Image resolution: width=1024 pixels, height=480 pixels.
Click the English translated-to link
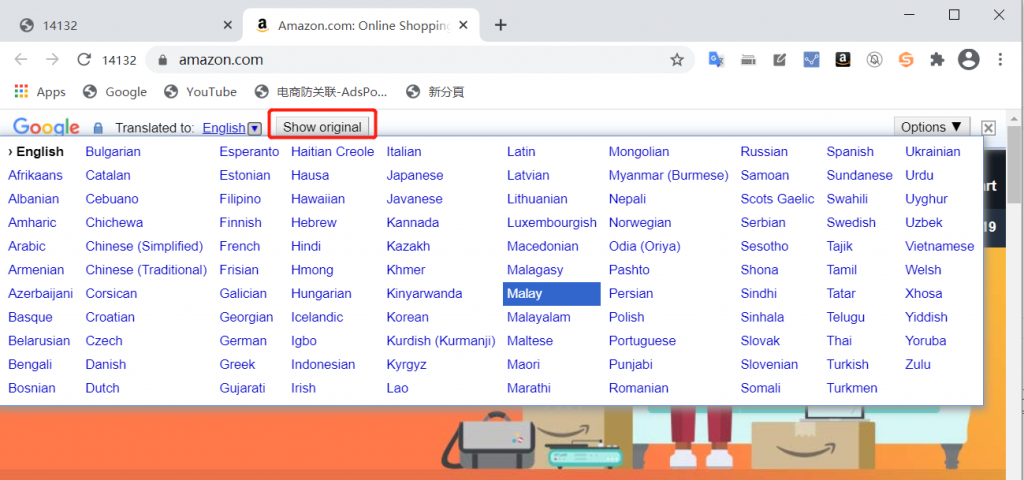pos(224,128)
